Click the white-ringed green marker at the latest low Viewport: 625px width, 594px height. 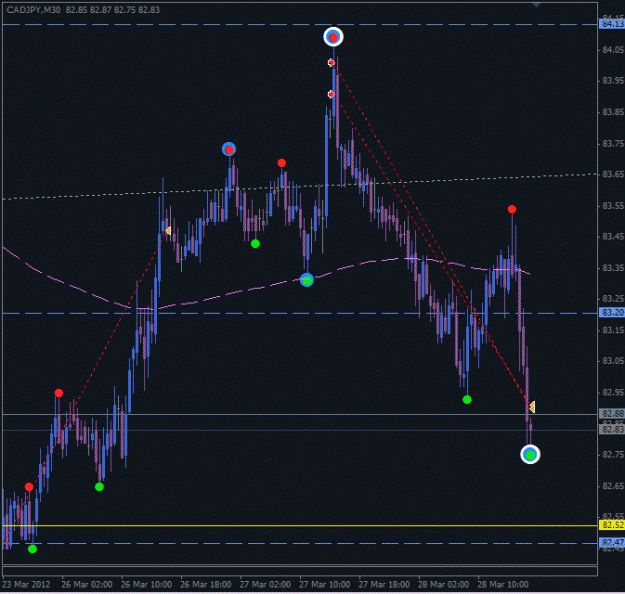[x=530, y=454]
